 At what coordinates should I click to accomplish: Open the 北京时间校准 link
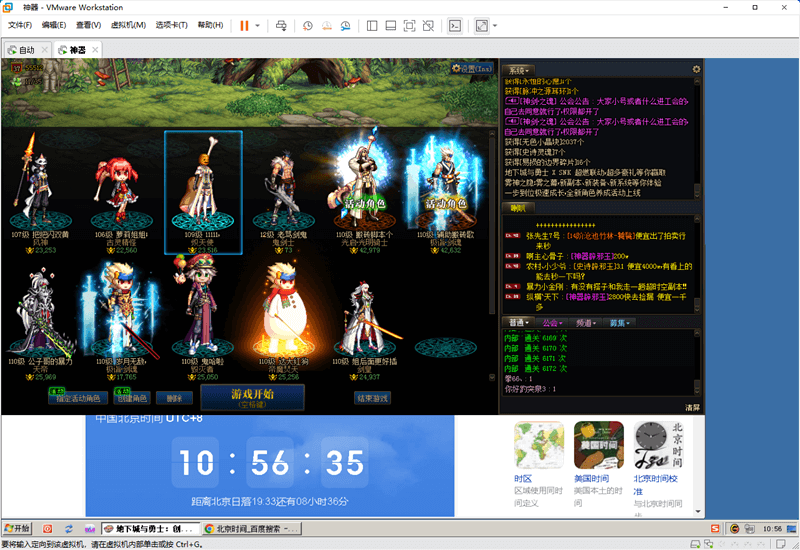pos(655,485)
